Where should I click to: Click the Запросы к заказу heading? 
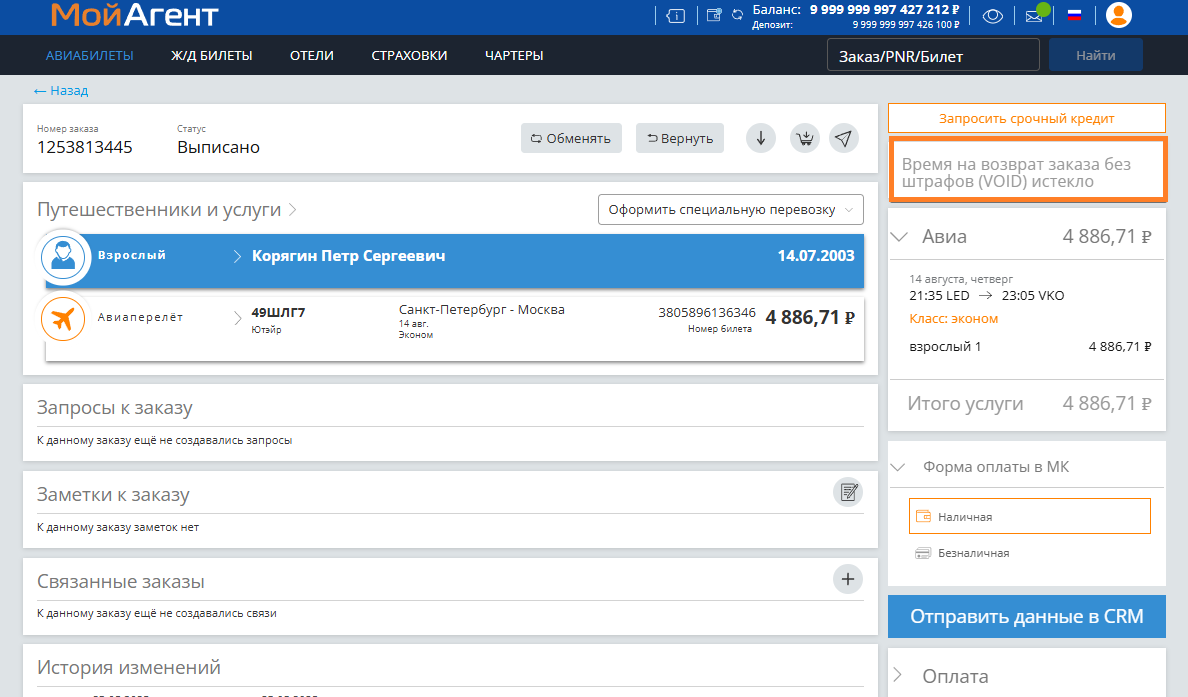coord(114,408)
